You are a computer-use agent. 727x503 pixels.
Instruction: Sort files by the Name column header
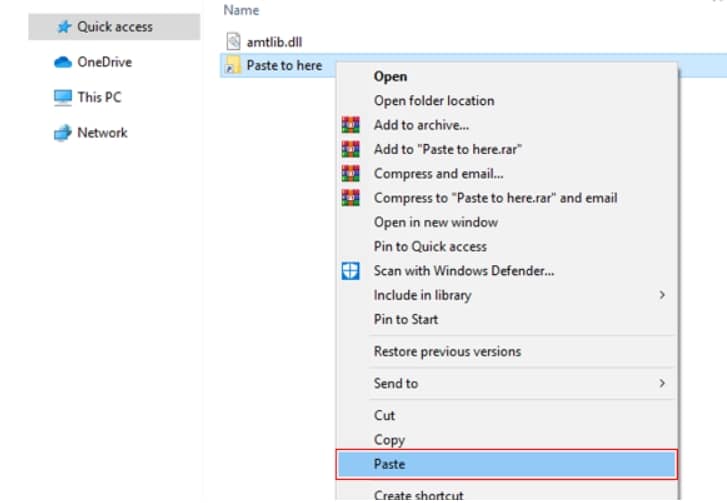241,10
